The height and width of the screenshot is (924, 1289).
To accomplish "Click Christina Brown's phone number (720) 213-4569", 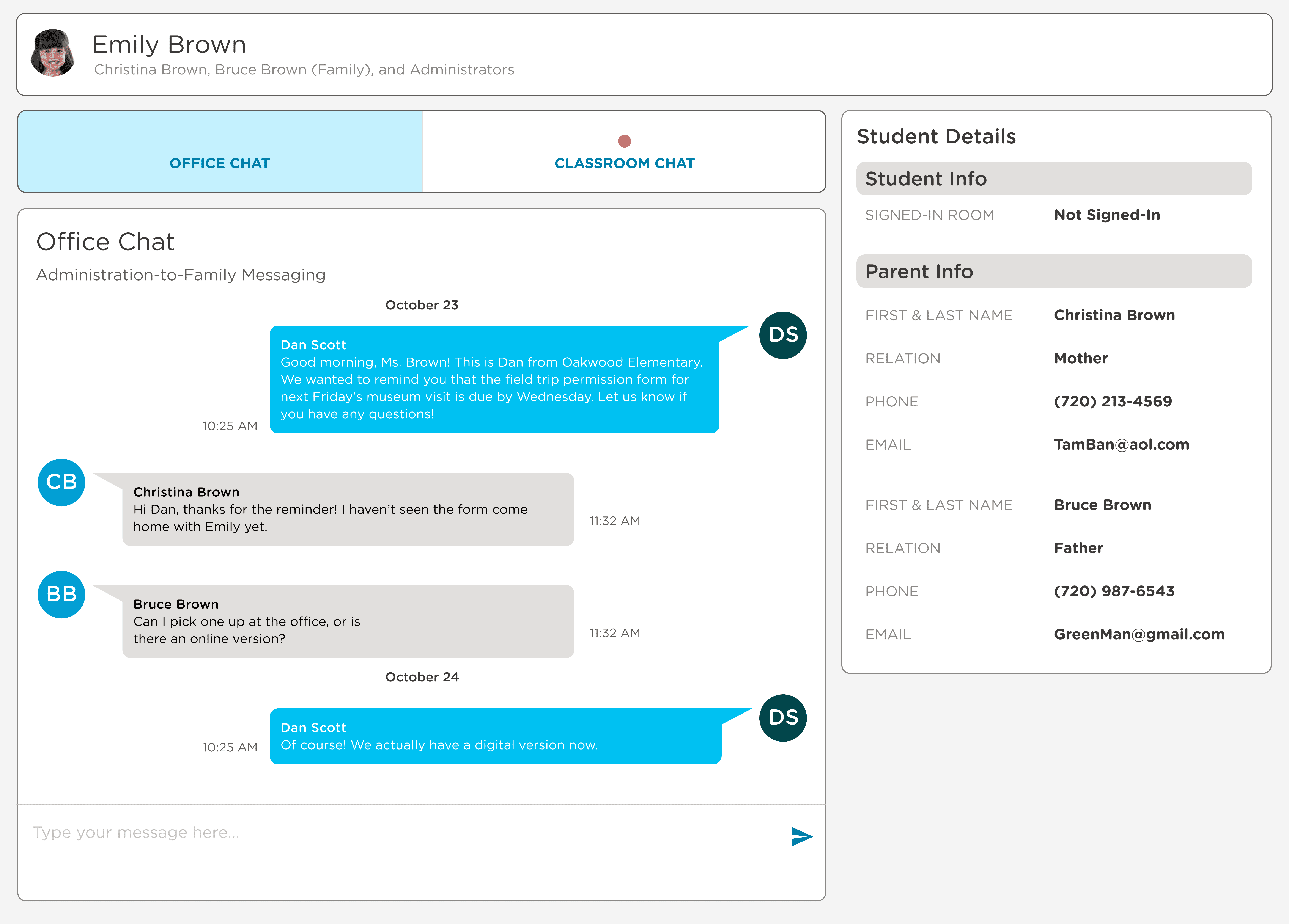I will click(x=1112, y=402).
